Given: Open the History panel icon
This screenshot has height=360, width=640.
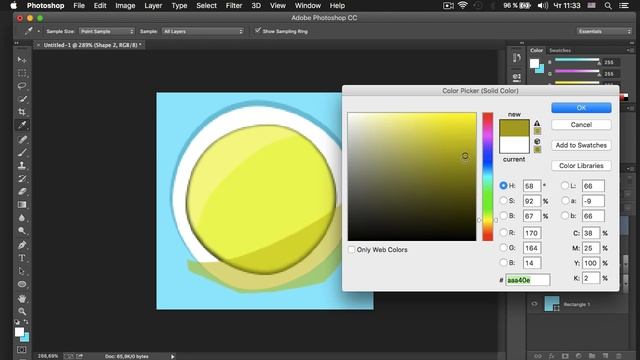Looking at the screenshot, I should 517,58.
